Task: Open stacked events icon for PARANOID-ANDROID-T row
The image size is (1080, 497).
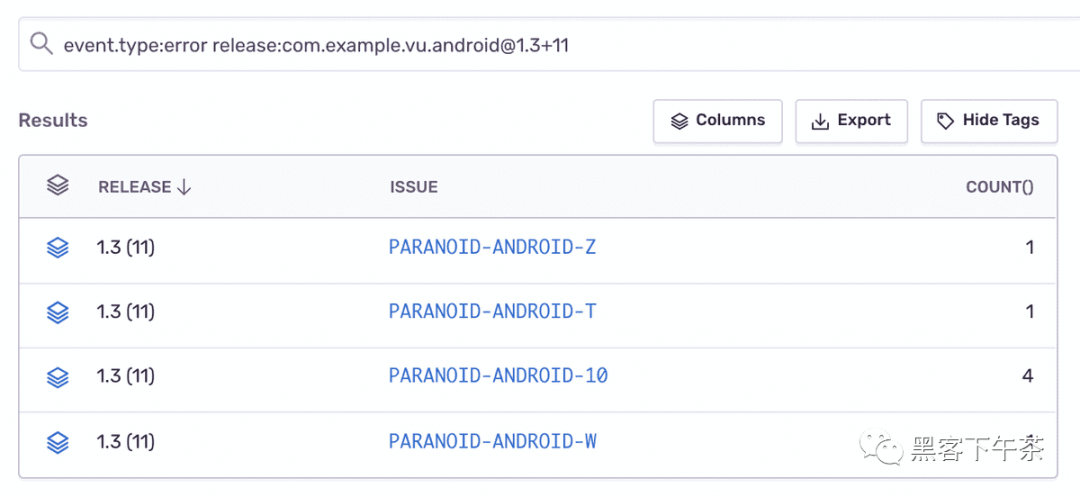Action: click(x=57, y=312)
